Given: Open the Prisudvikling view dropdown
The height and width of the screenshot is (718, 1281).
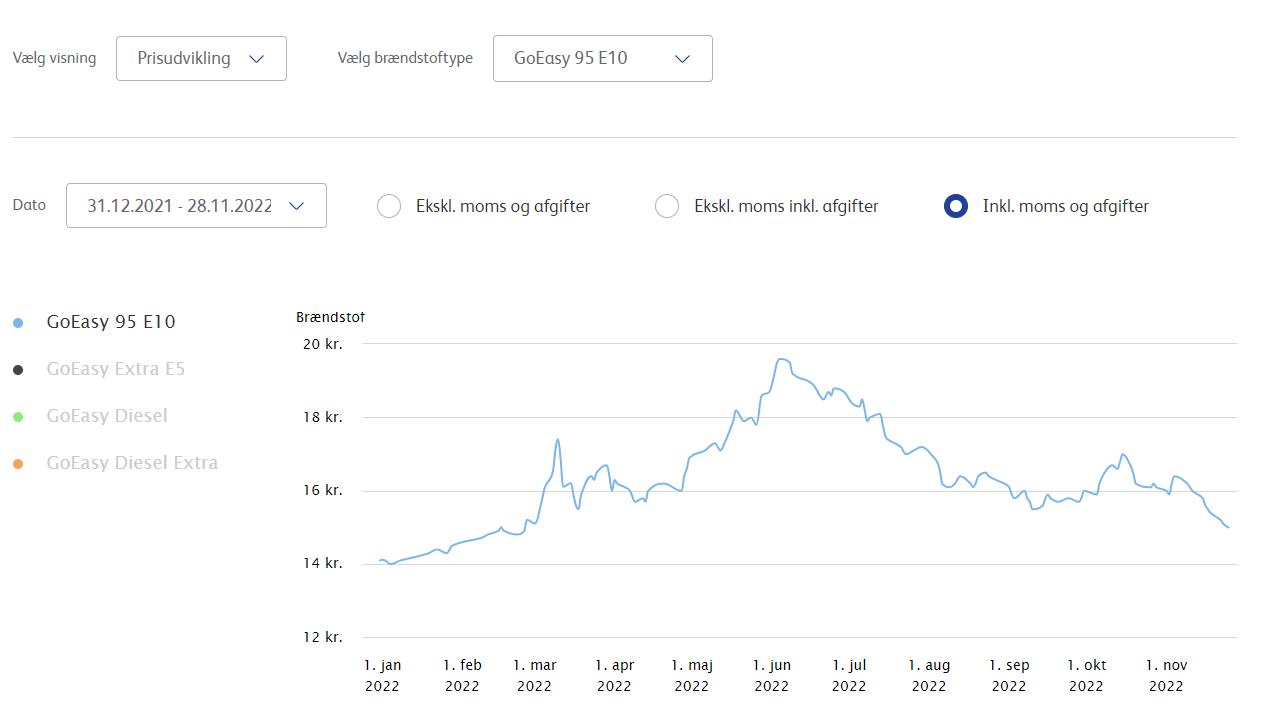Looking at the screenshot, I should [x=201, y=58].
